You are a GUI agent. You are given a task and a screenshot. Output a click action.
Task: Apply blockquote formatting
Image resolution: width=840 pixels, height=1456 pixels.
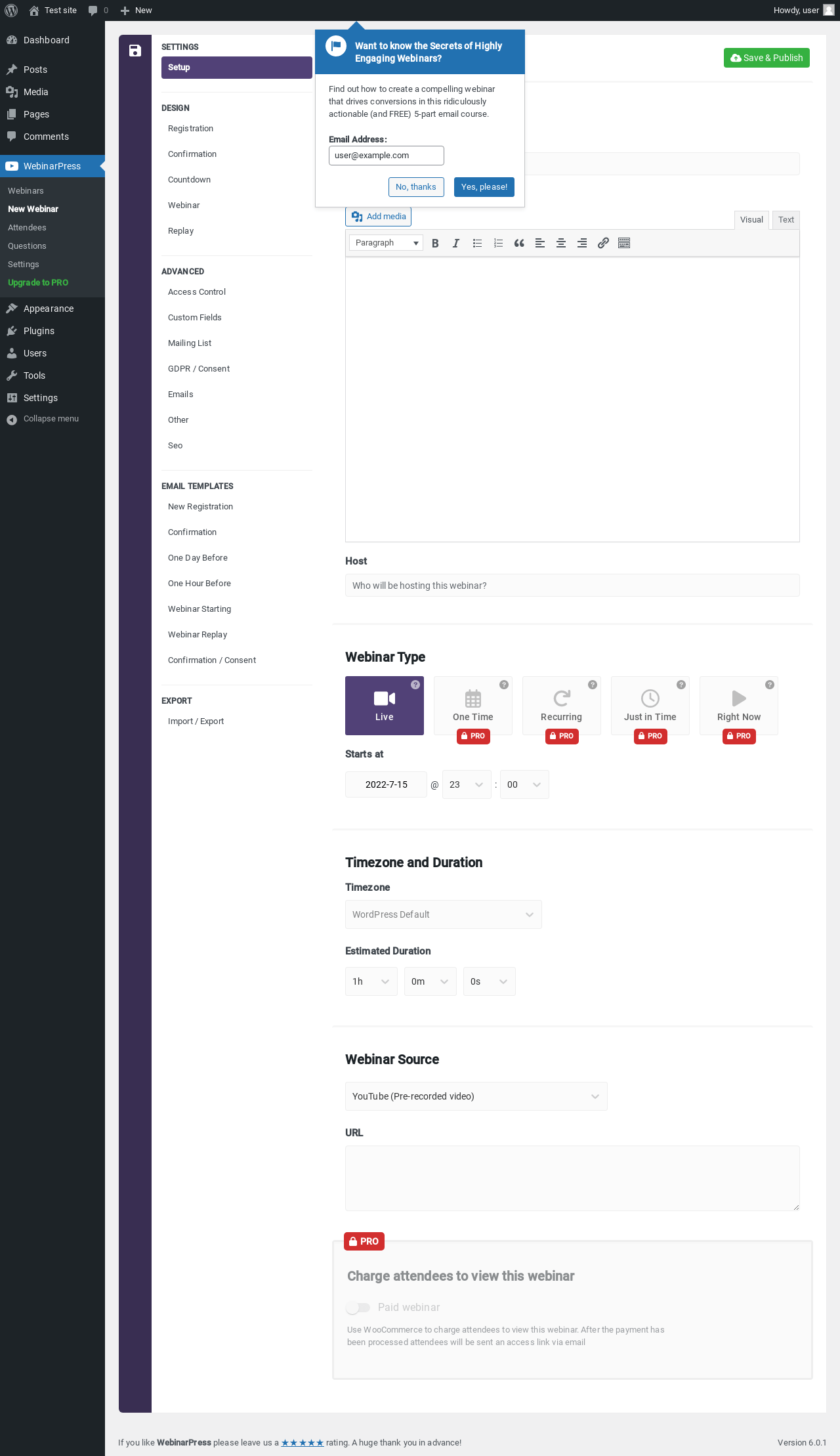click(519, 243)
